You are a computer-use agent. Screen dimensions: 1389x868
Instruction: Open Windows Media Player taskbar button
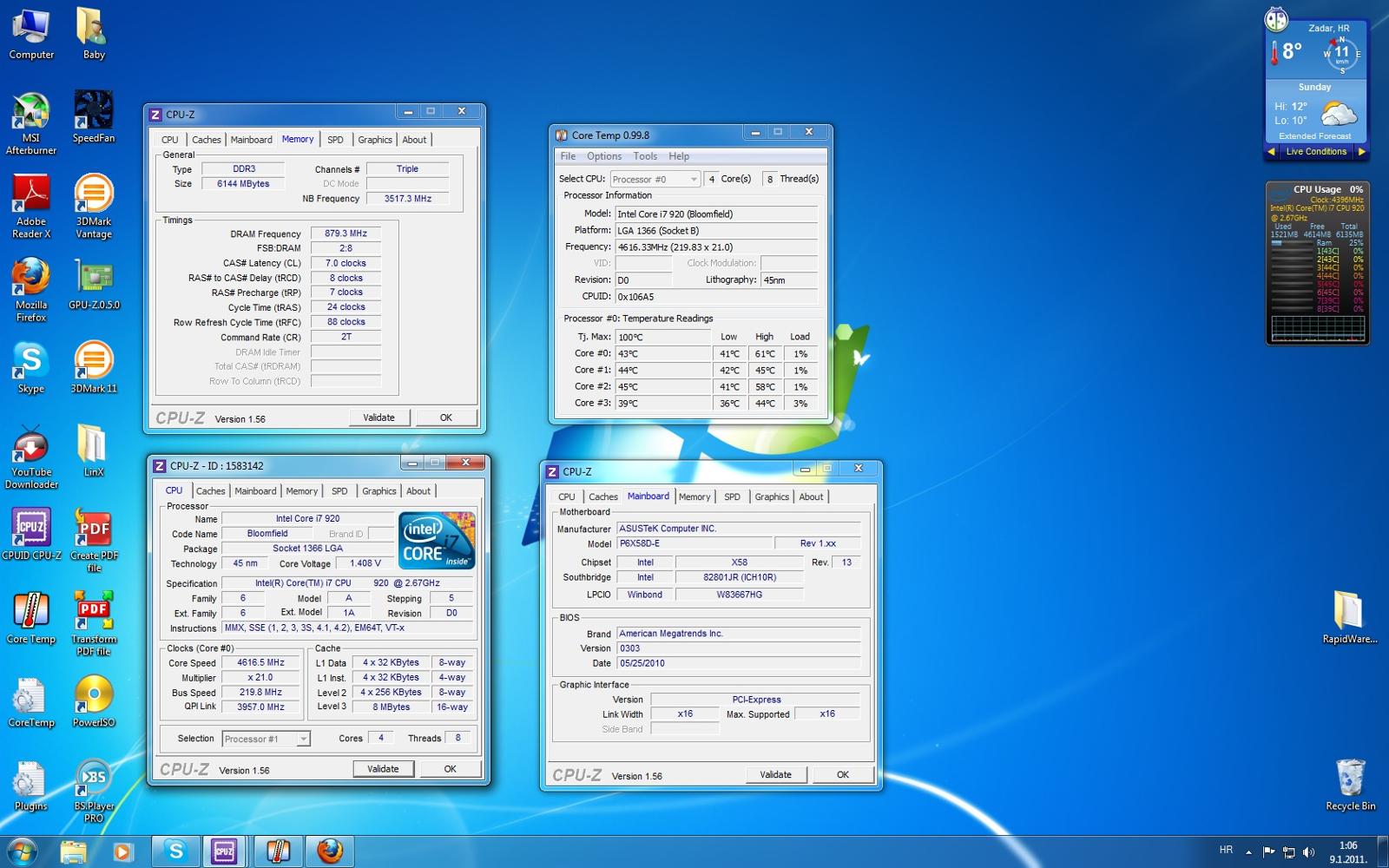122,852
